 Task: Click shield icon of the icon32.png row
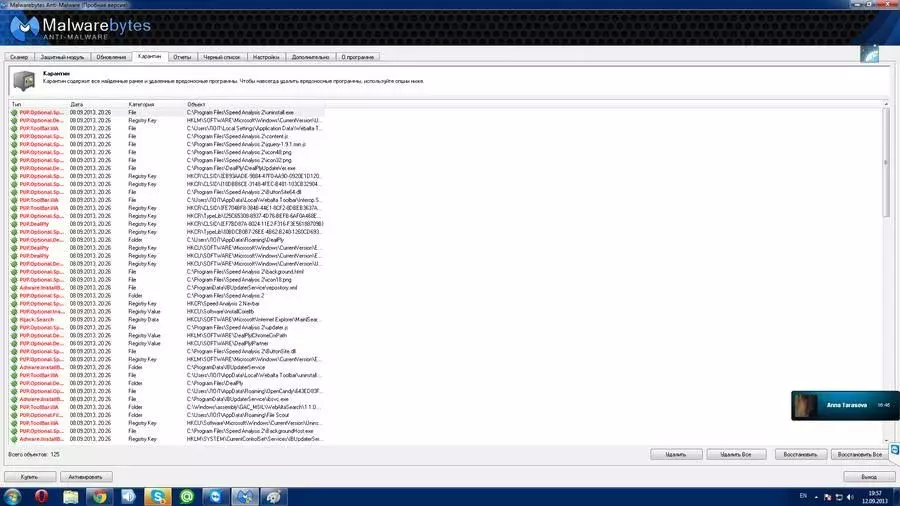pyautogui.click(x=14, y=161)
